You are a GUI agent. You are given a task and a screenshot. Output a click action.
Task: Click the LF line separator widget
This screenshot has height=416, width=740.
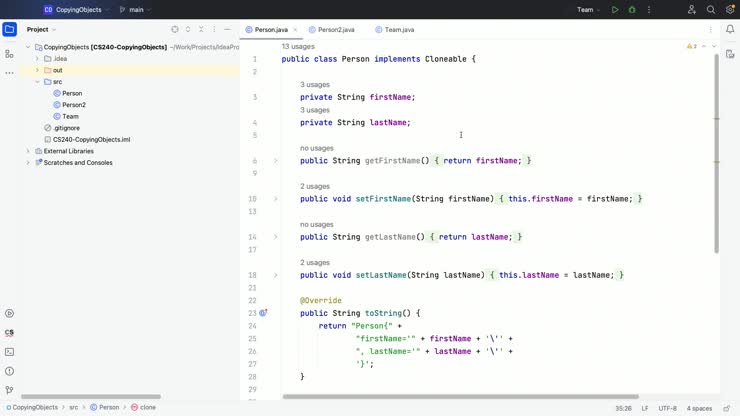[645, 408]
